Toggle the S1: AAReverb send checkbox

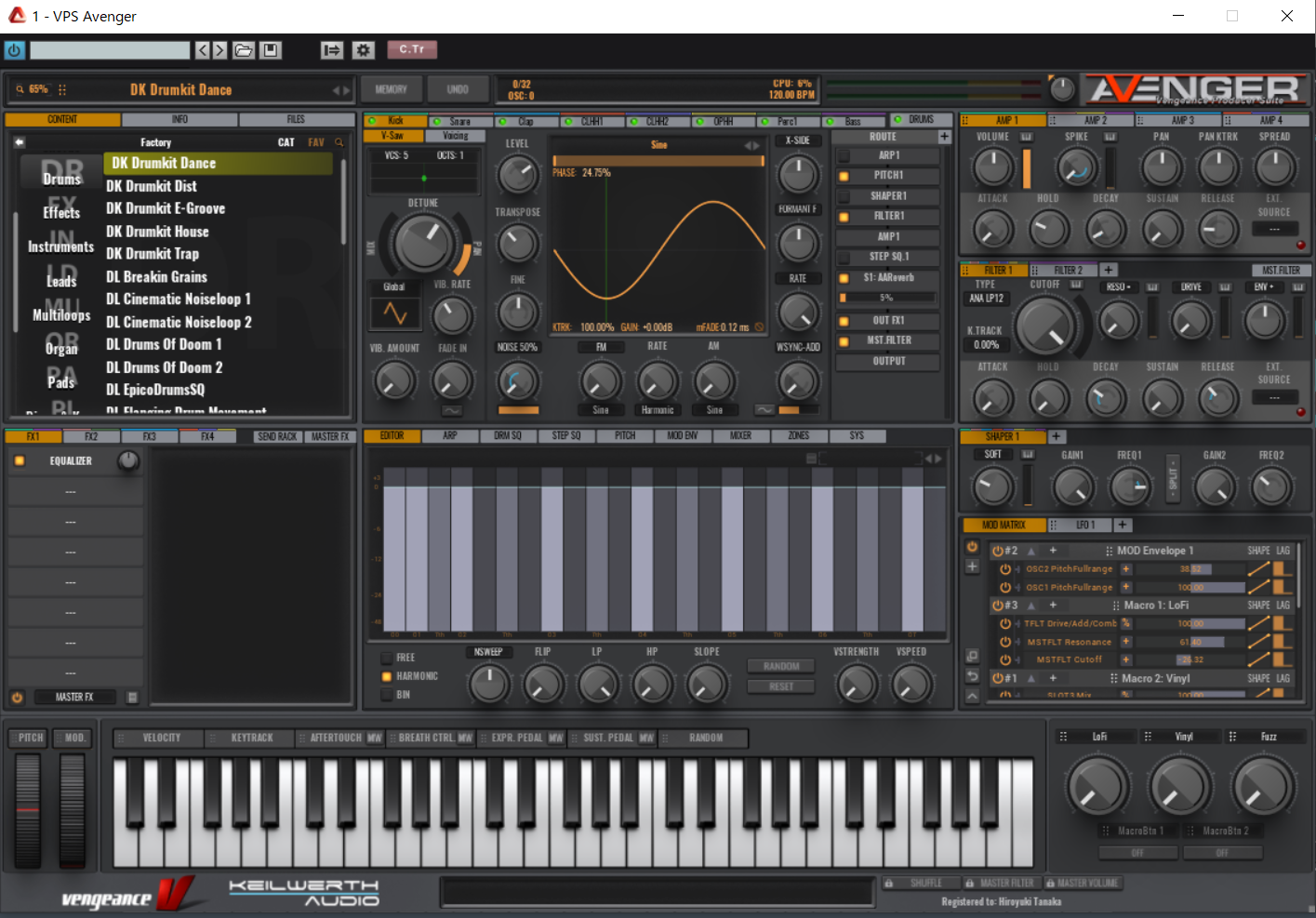[x=844, y=278]
